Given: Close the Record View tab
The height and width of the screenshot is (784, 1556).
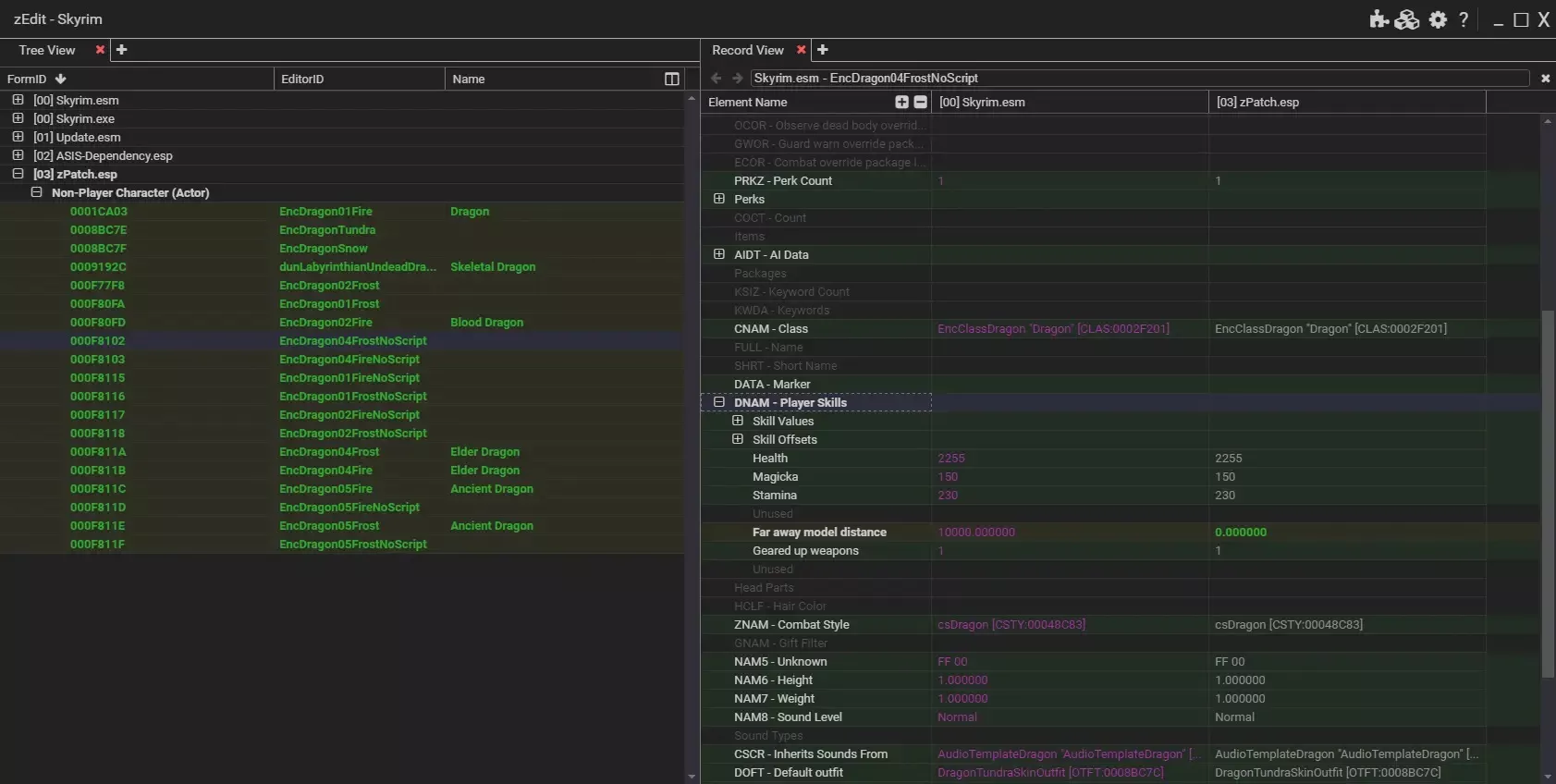Looking at the screenshot, I should (x=802, y=50).
